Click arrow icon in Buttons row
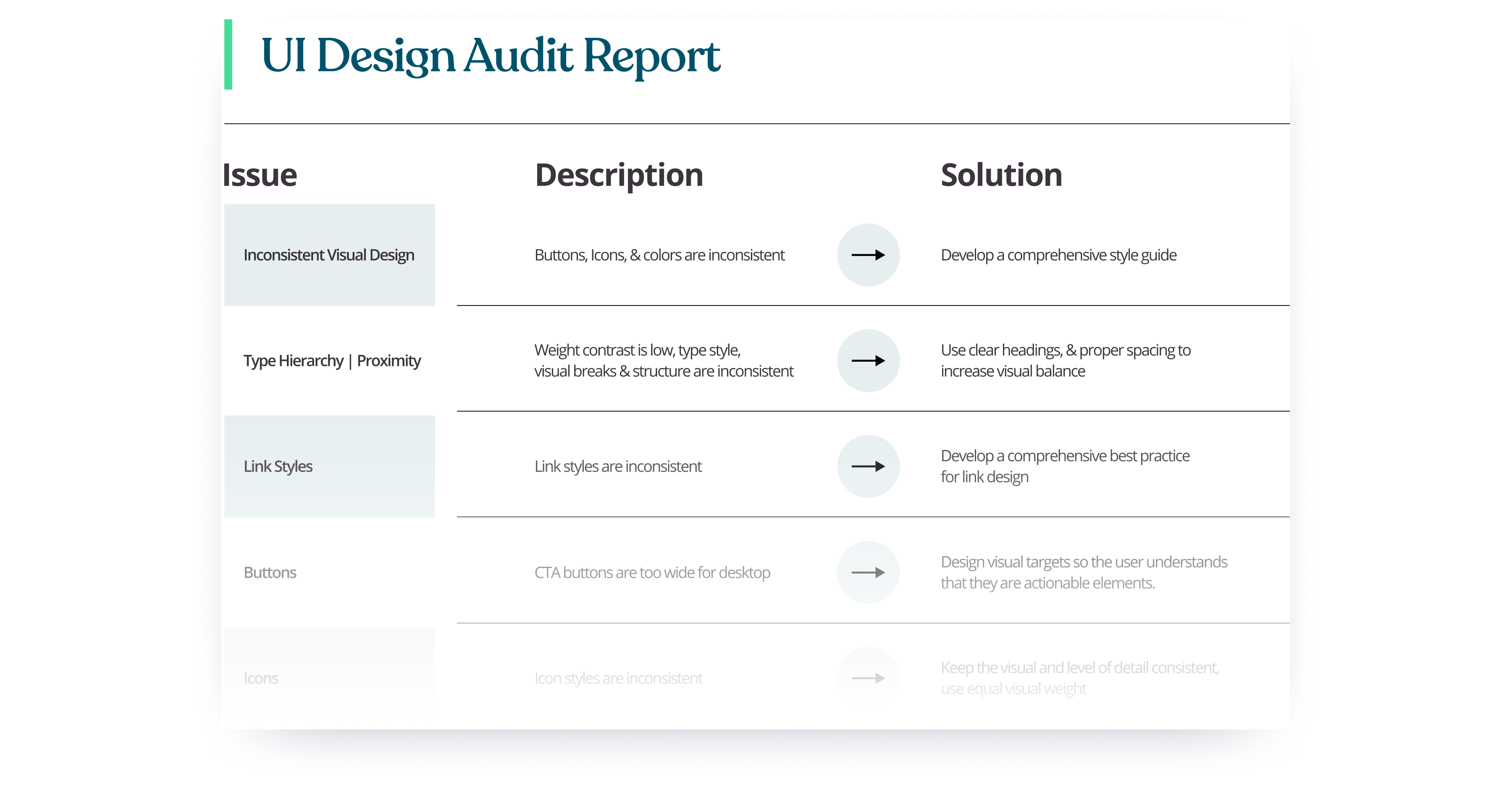Viewport: 1512px width, 789px height. pyautogui.click(x=868, y=572)
